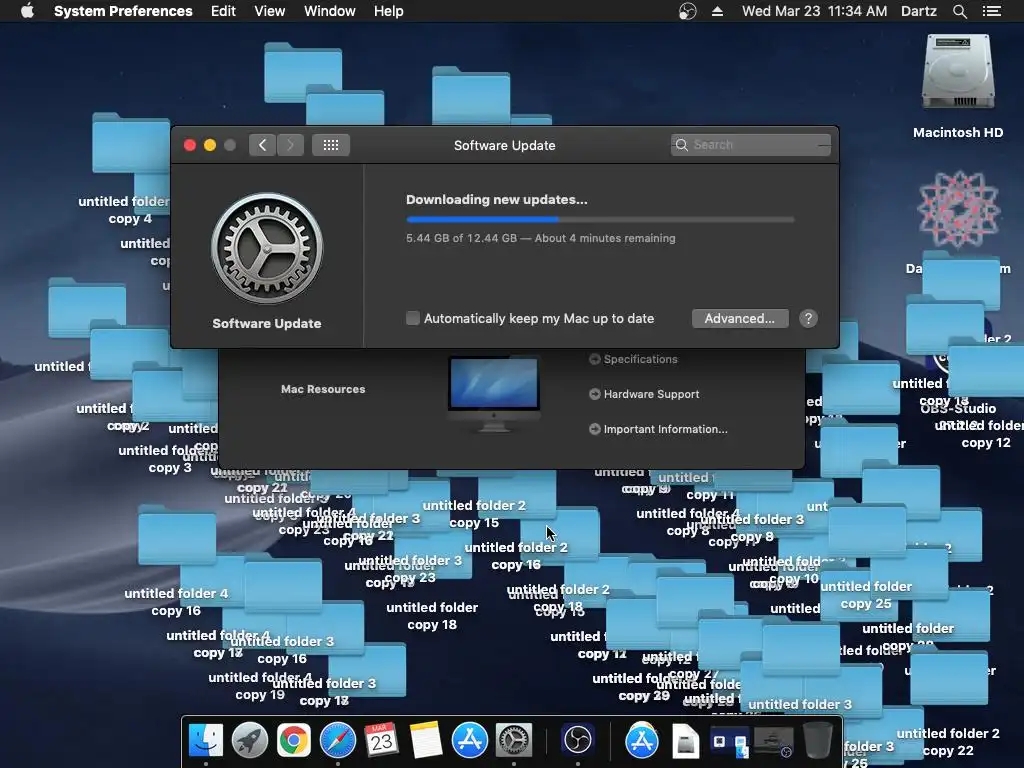
Task: Select untitled folder copy 12
Action: tap(986, 434)
